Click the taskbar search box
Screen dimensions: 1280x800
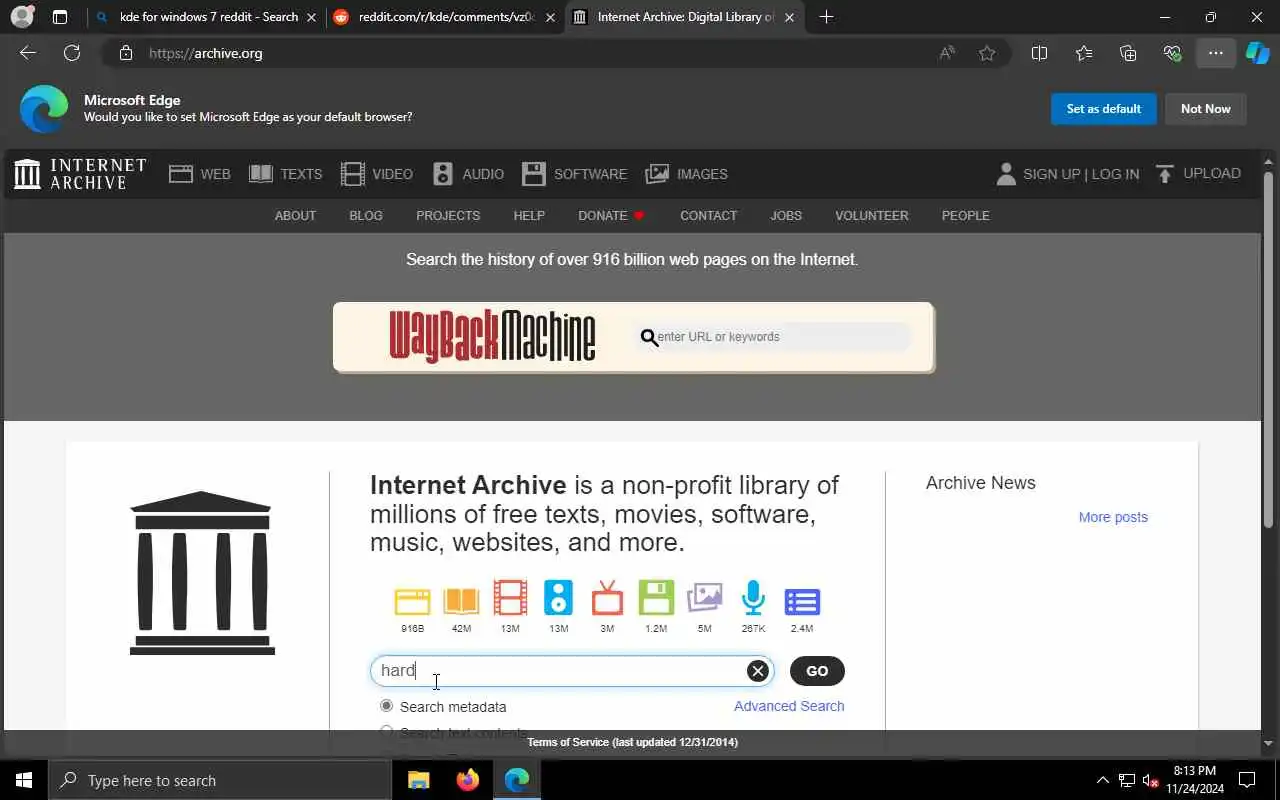tap(220, 780)
